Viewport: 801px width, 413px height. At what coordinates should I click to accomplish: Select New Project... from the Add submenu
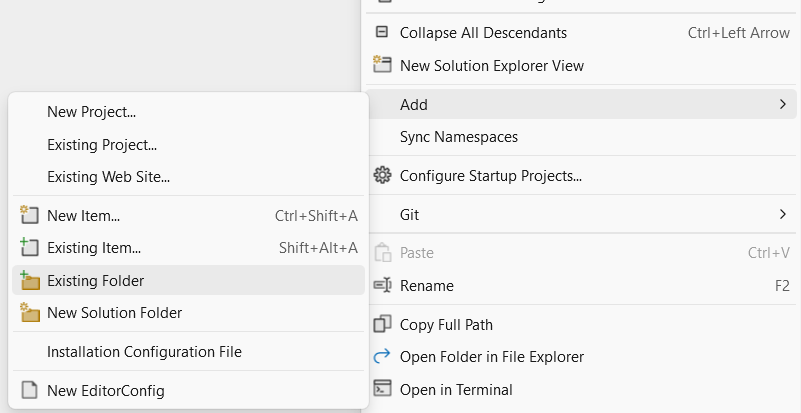(x=91, y=112)
